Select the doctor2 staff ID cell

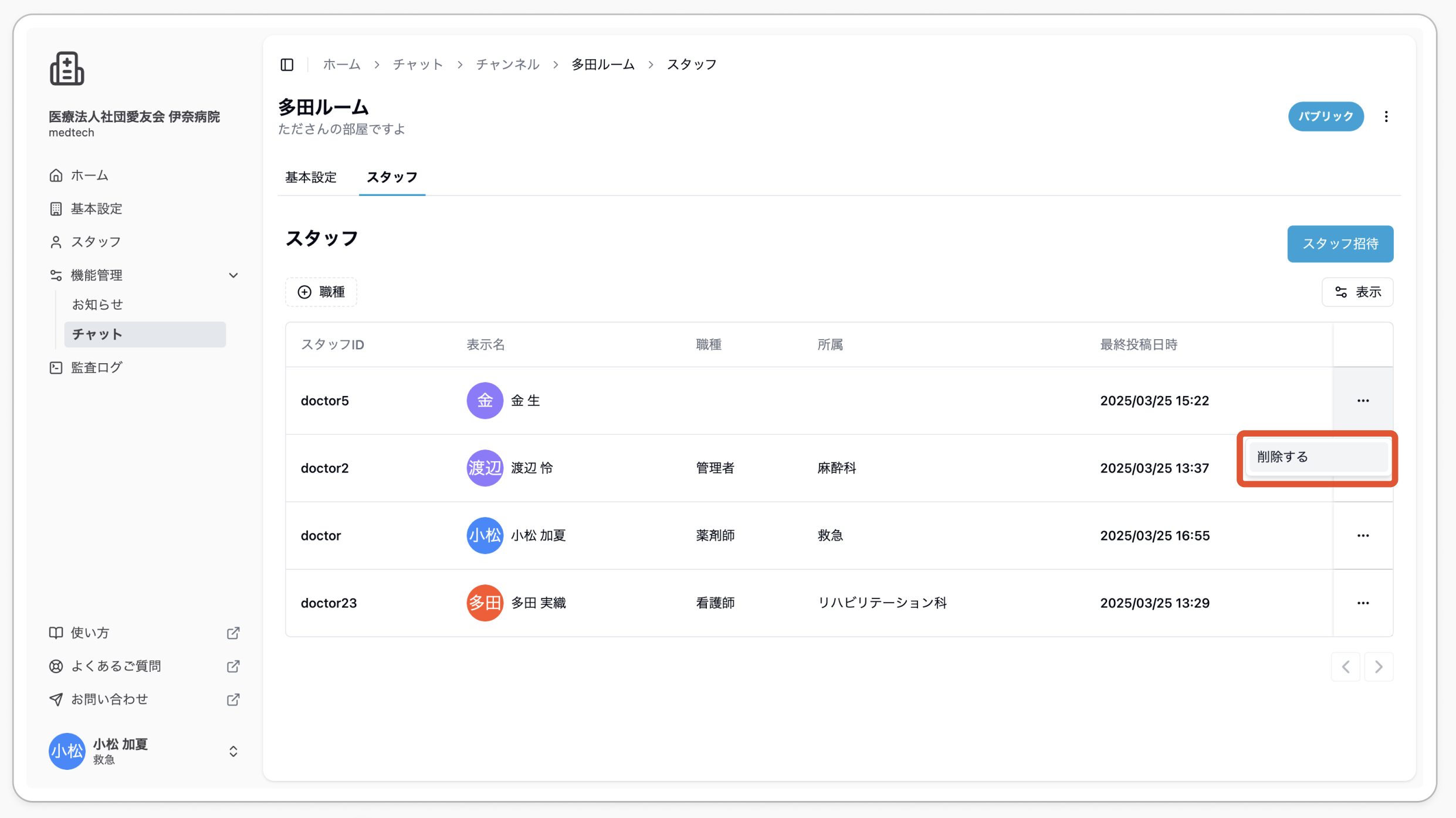click(x=325, y=468)
